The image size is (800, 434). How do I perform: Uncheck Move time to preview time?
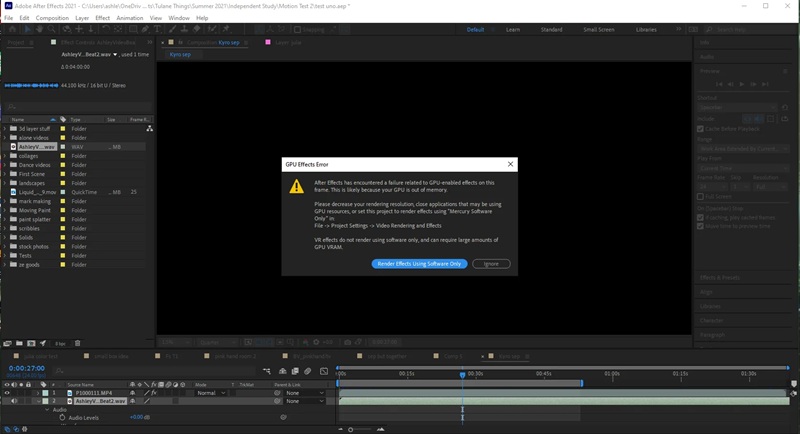tap(700, 226)
